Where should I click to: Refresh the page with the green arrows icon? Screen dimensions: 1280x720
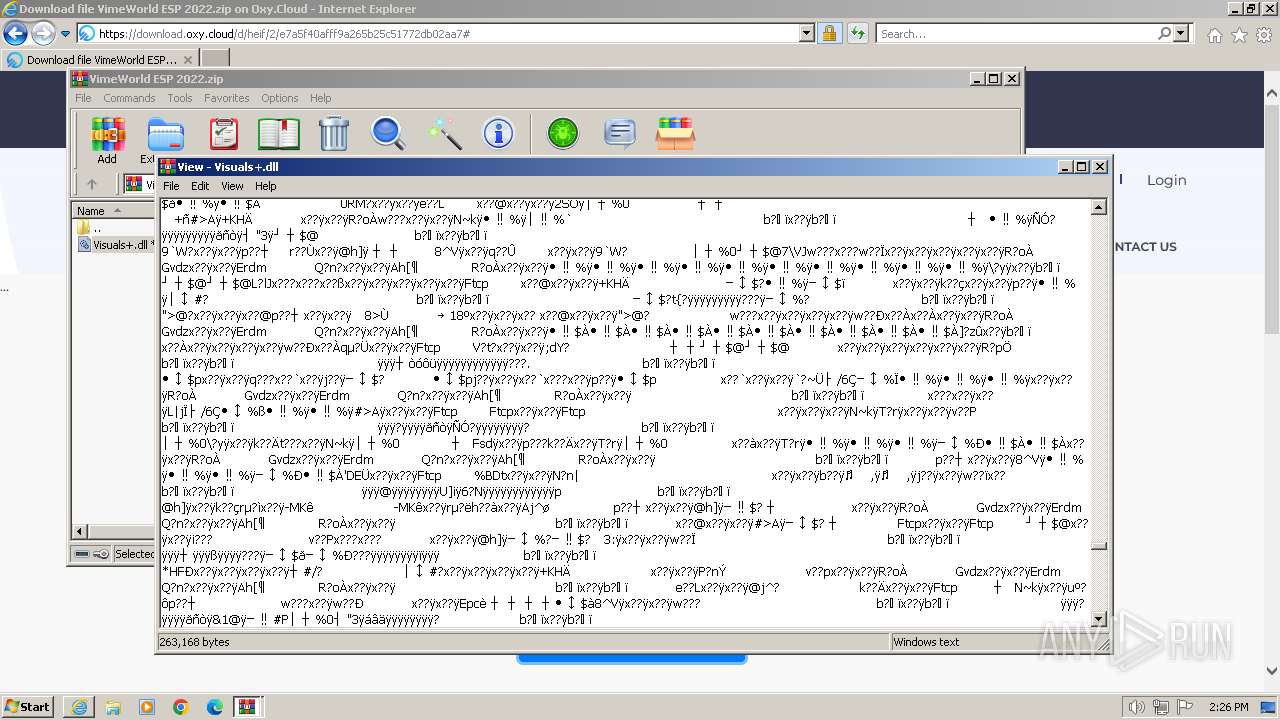pos(857,33)
